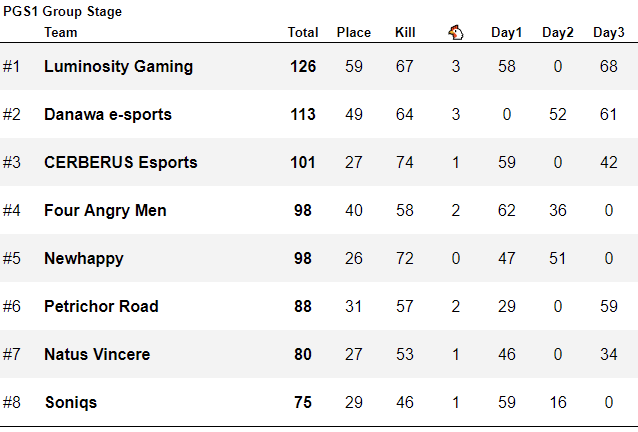Click Soniqs' total score 75
Screen dimensions: 638x432
point(303,403)
